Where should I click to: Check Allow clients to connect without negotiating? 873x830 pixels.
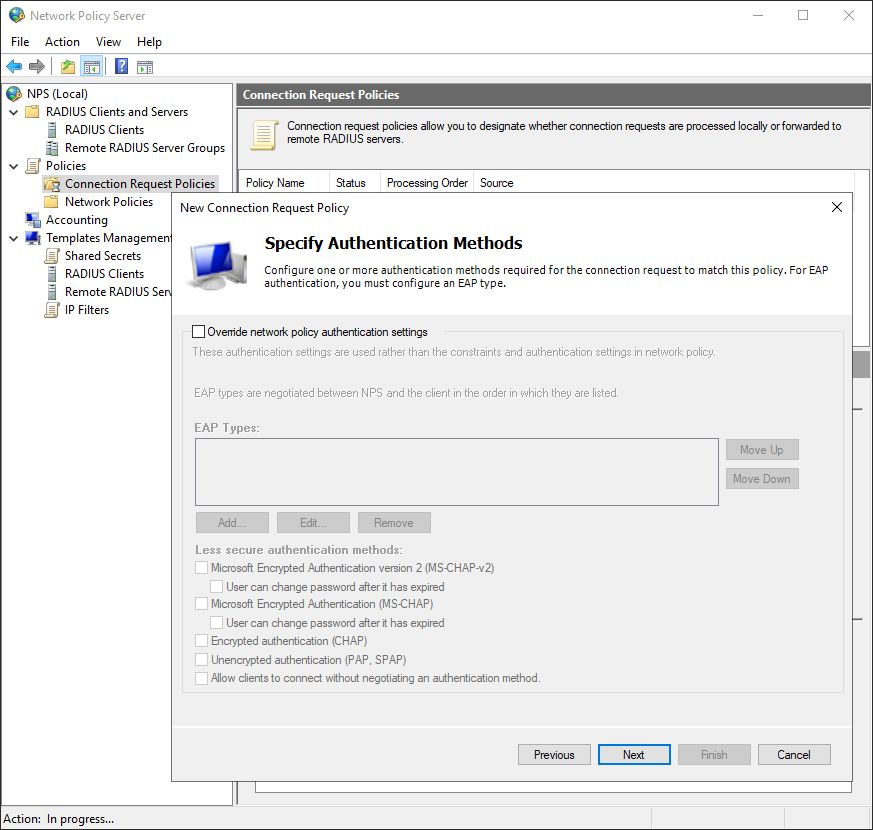201,678
